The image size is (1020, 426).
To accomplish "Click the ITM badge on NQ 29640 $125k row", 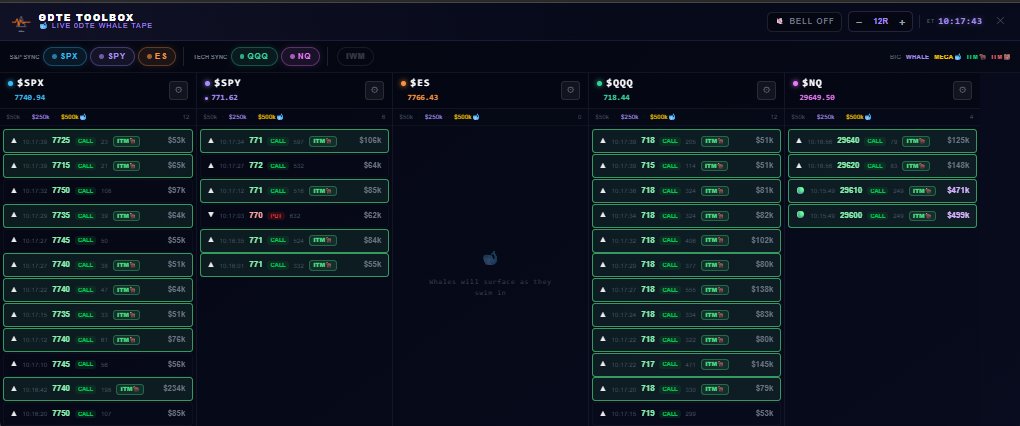I will coord(915,140).
